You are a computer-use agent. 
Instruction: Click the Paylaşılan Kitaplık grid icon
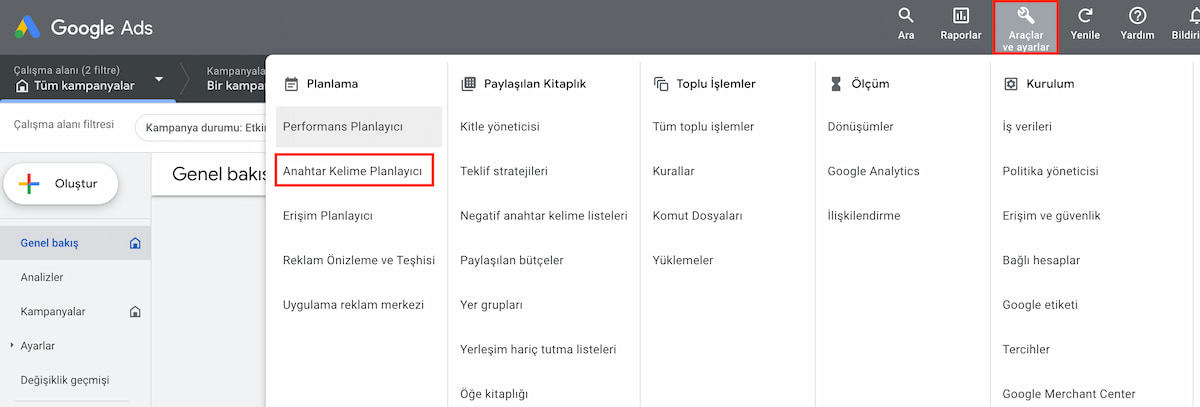pos(468,84)
